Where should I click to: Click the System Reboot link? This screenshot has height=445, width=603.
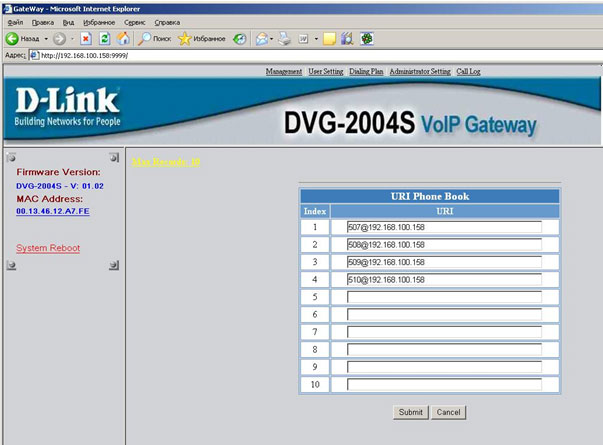(48, 248)
